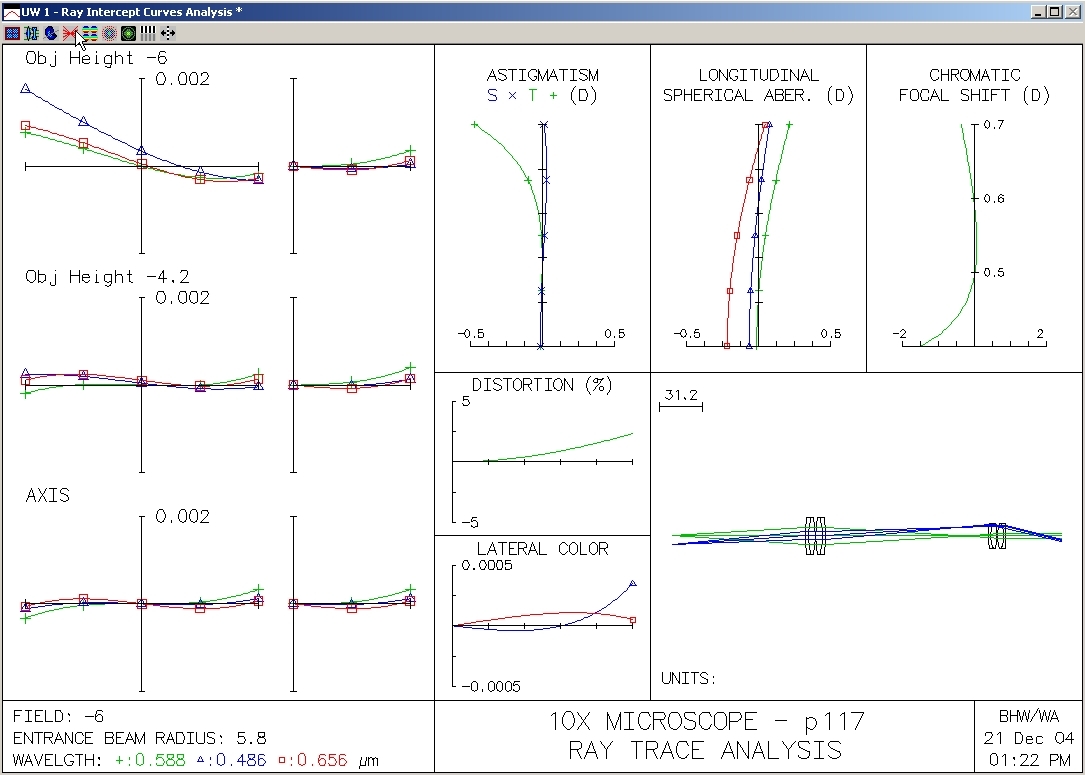This screenshot has height=775, width=1085.
Task: Click the LONGITUDINAL SPHERICAL ABER. plot title
Action: coord(758,85)
